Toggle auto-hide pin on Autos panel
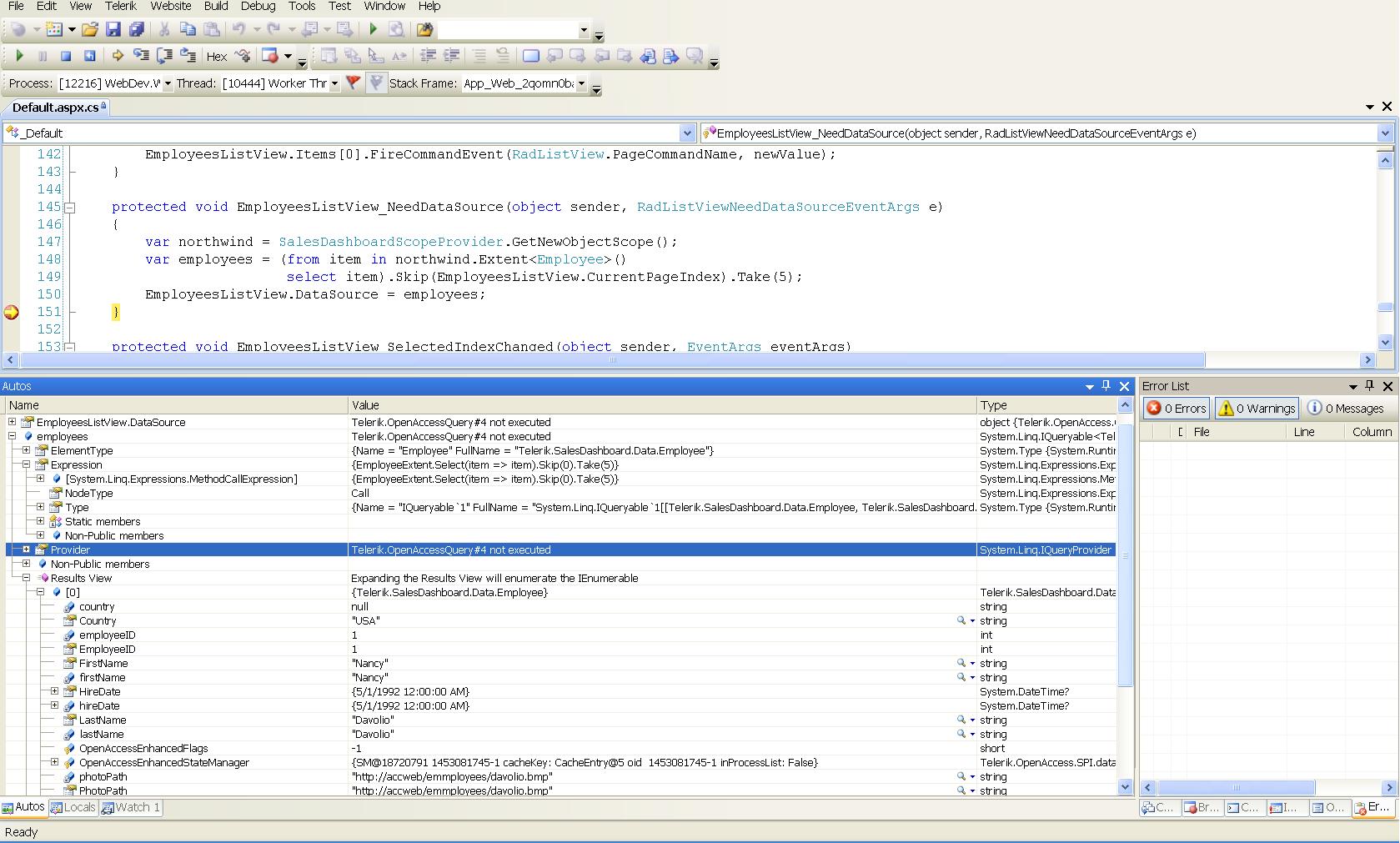This screenshot has height=843, width=1400. pyautogui.click(x=1106, y=385)
